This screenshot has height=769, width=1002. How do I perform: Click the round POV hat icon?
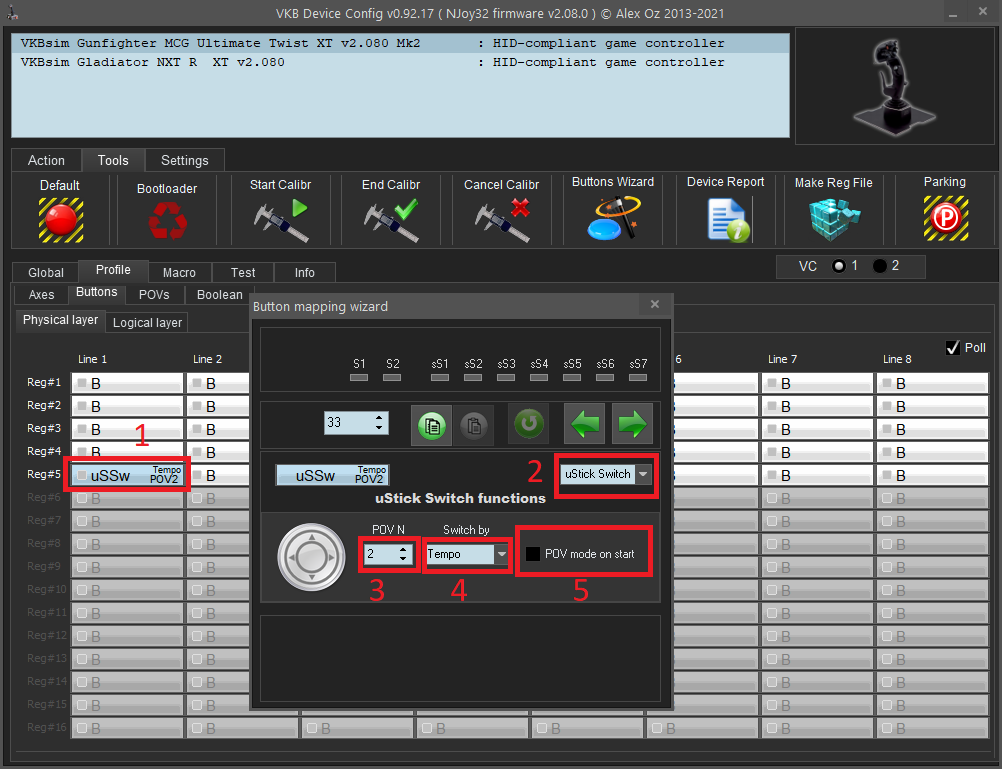click(311, 557)
